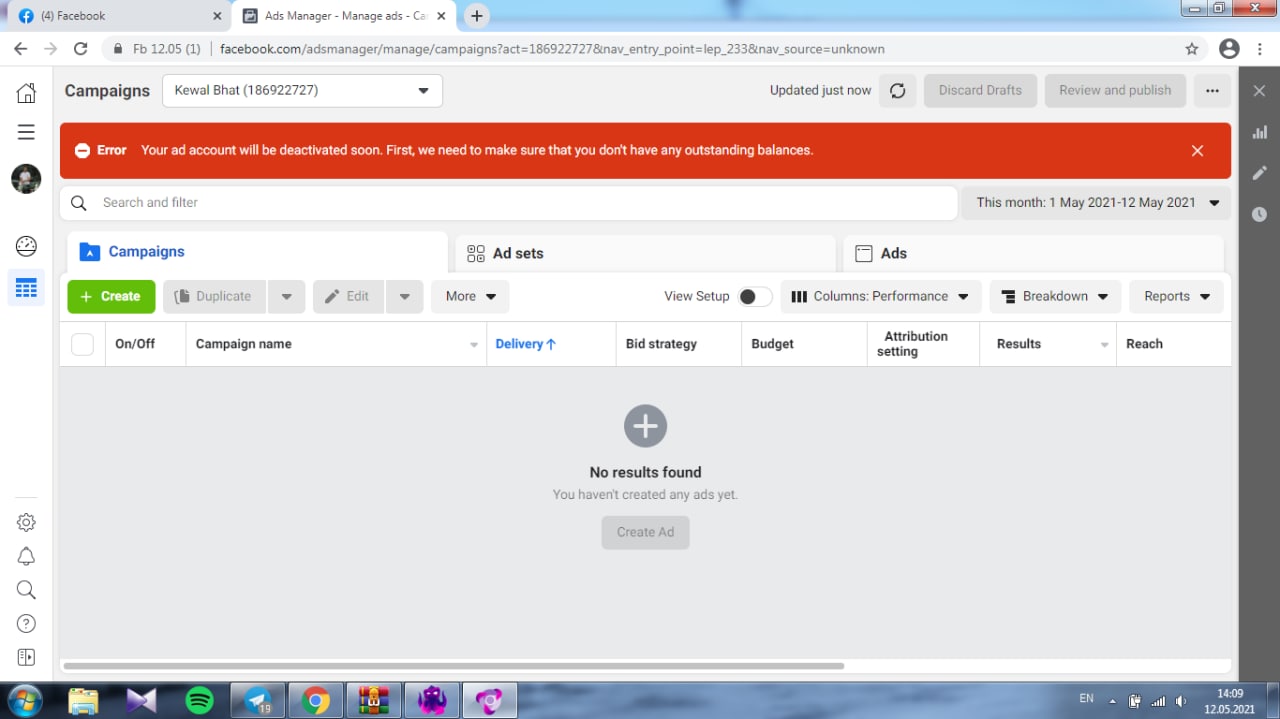Click the Create Ad button
Screen dimensions: 1280x719
pos(645,533)
